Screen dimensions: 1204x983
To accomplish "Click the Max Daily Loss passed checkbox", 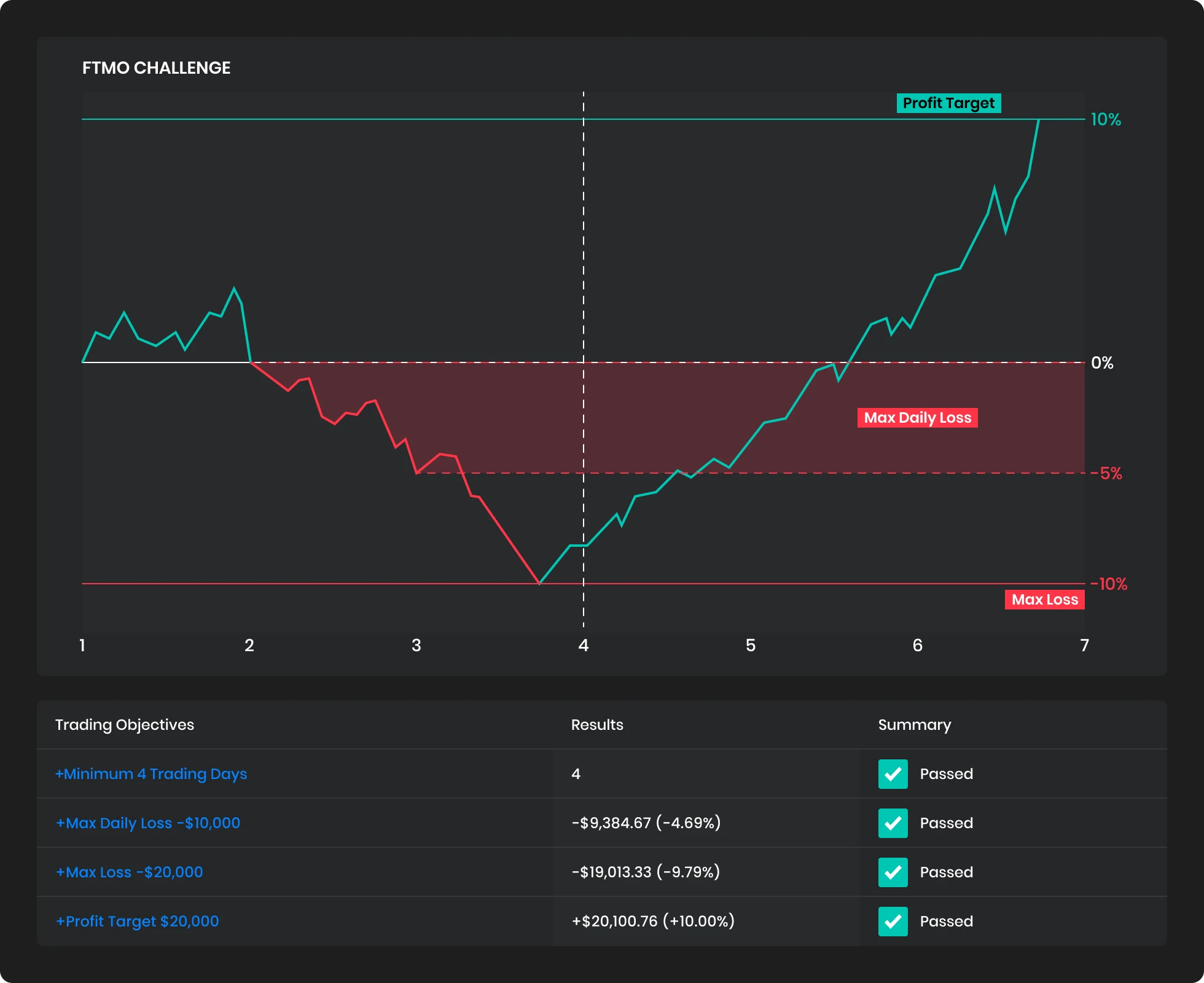I will pos(893,823).
